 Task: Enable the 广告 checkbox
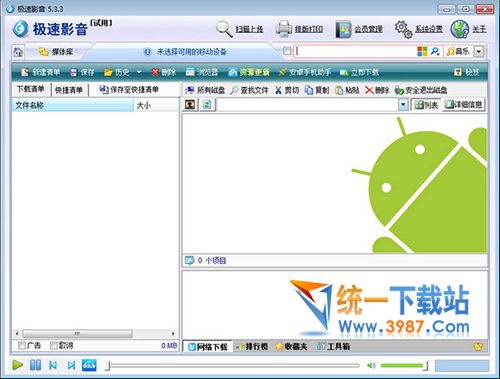pos(22,345)
